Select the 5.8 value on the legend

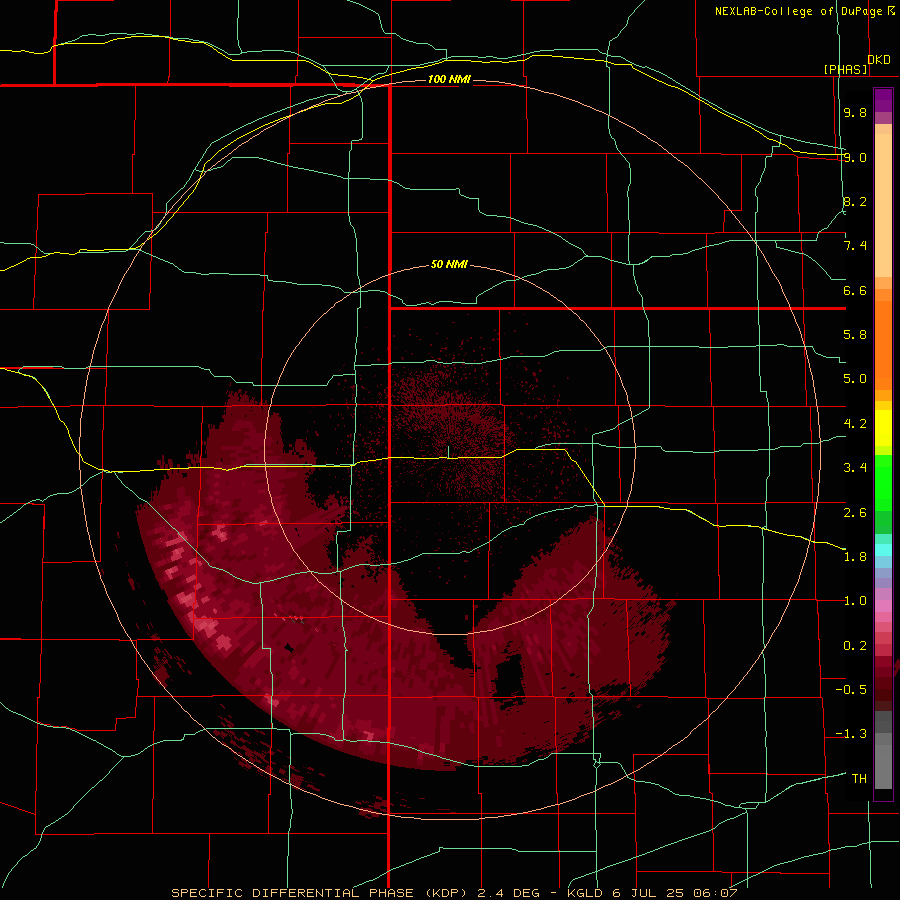855,335
